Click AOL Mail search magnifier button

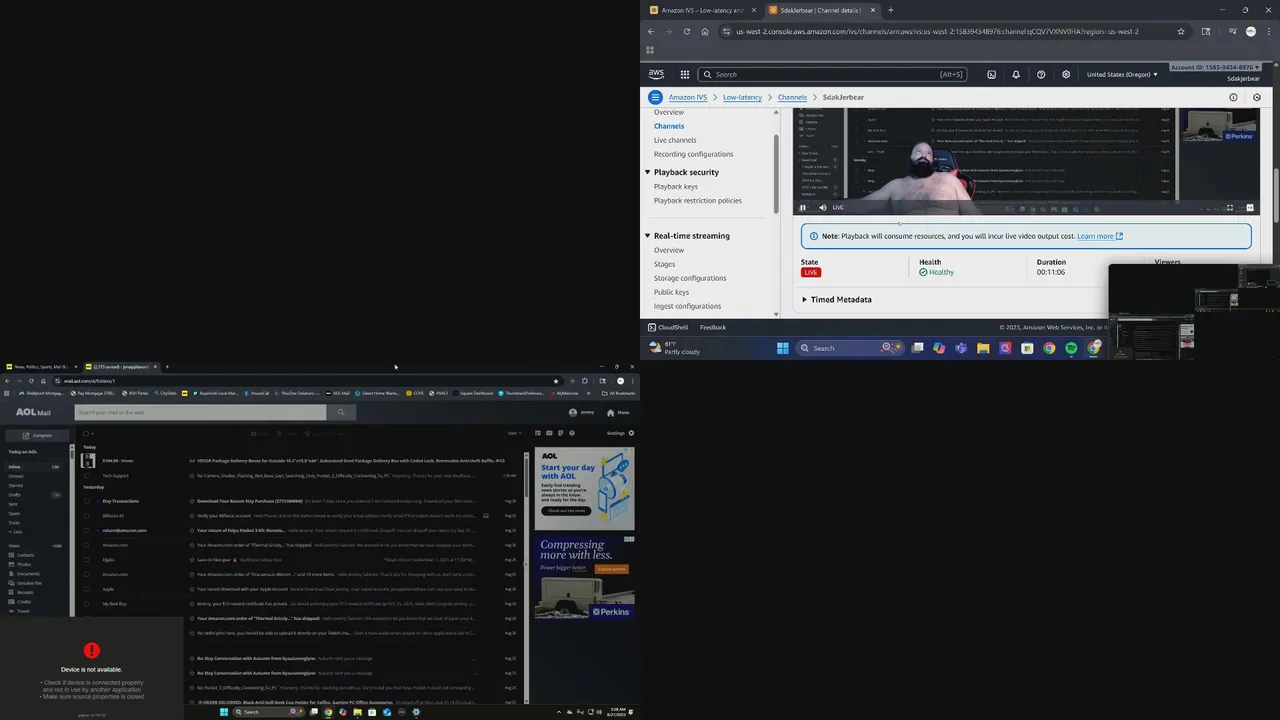341,412
